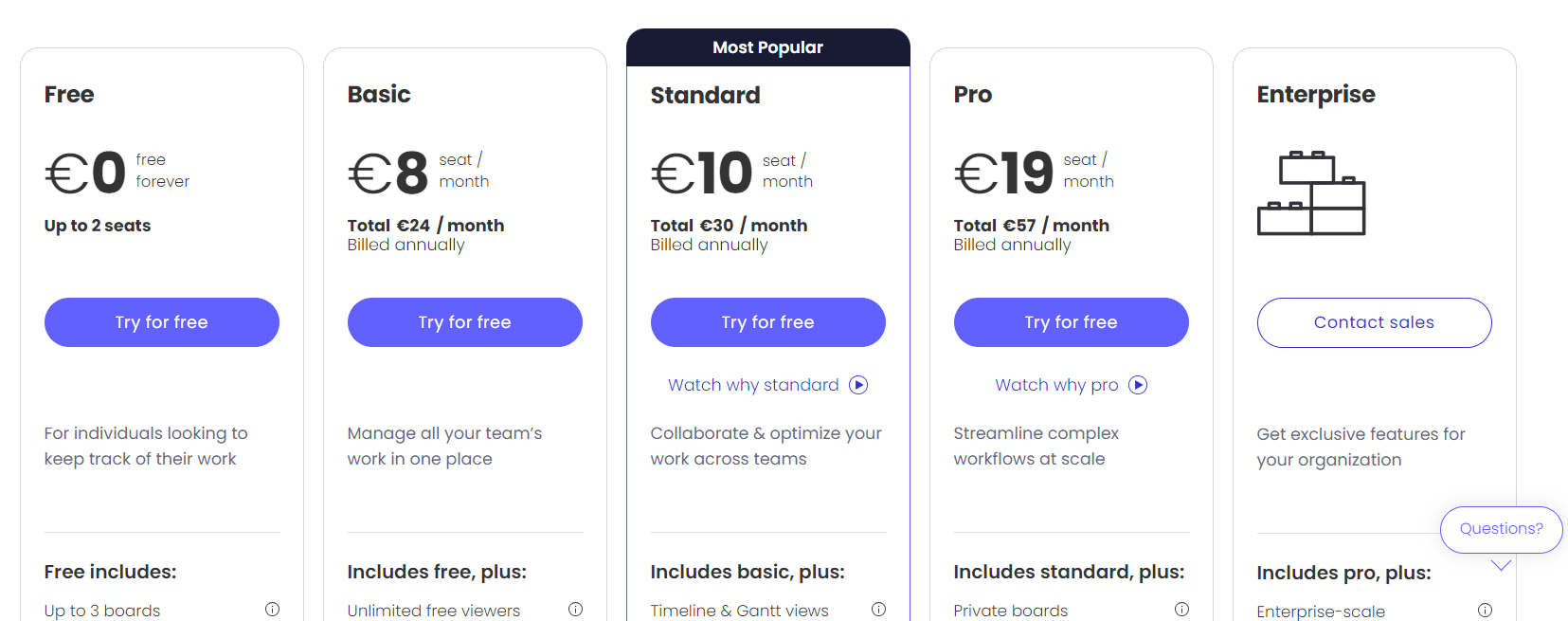Open the Watch why standard link
This screenshot has width=1568, height=621.
pyautogui.click(x=753, y=385)
